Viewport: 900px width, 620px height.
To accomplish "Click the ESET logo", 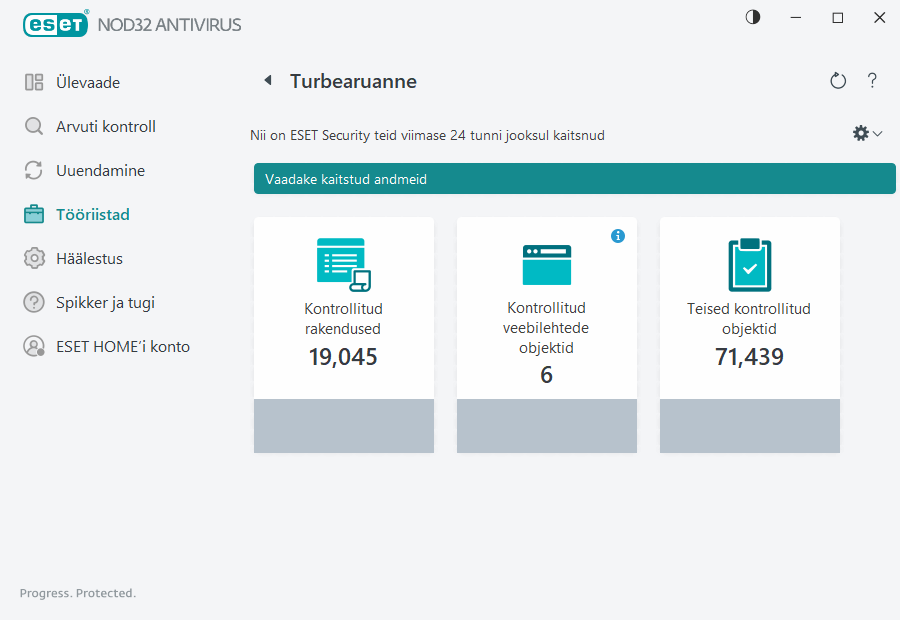I will [56, 24].
